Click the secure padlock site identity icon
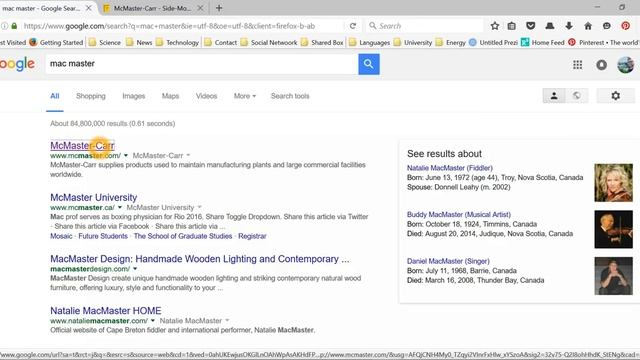The height and width of the screenshot is (360, 640). pyautogui.click(x=14, y=26)
